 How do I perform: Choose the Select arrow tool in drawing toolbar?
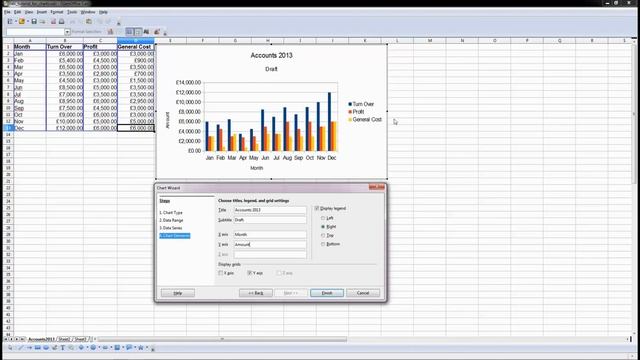coord(10,348)
